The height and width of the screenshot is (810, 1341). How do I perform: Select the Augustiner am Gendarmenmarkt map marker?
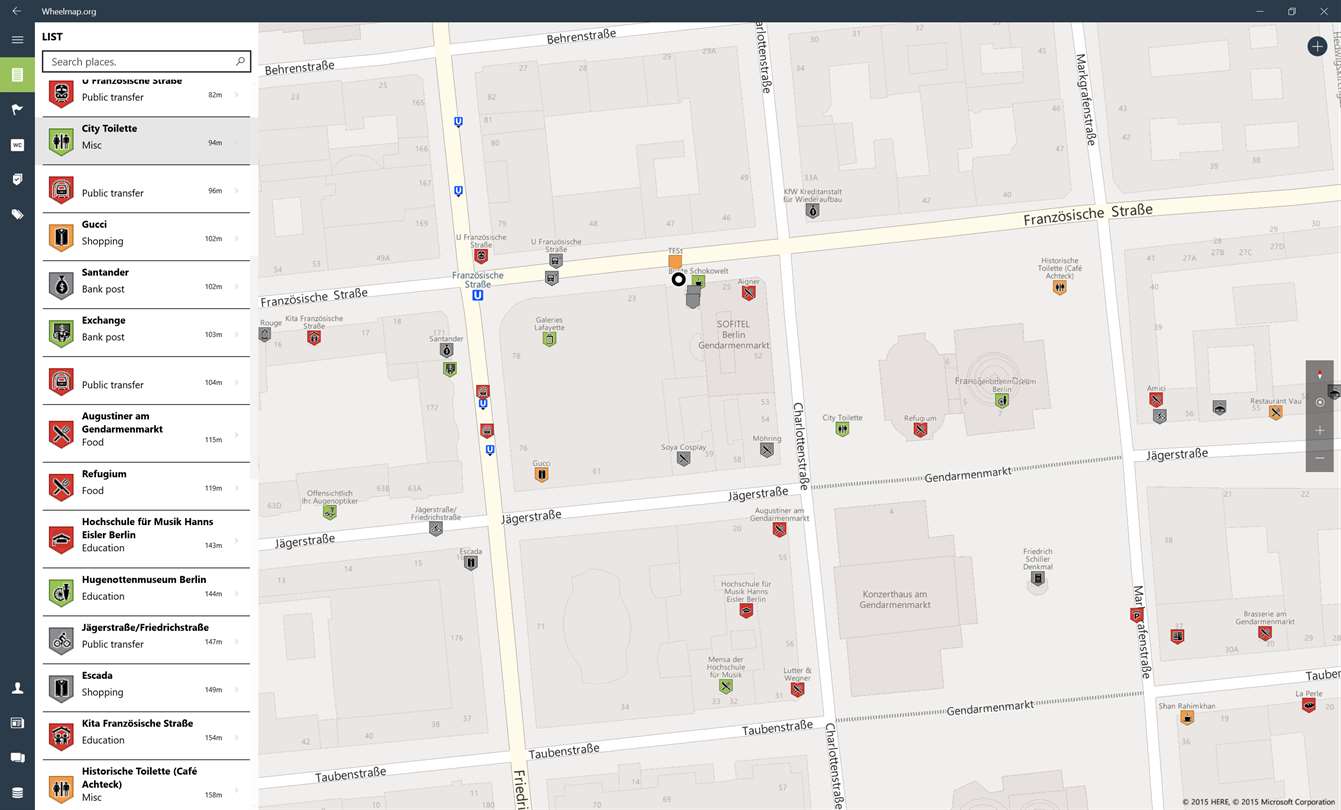(x=779, y=529)
